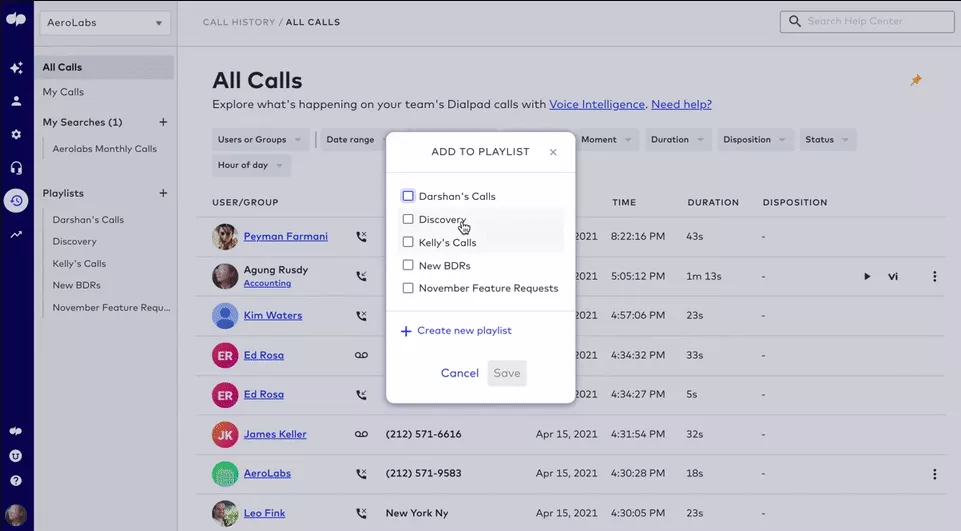Click the headset icon in left sidebar
Screen dimensions: 961x531
[16, 167]
